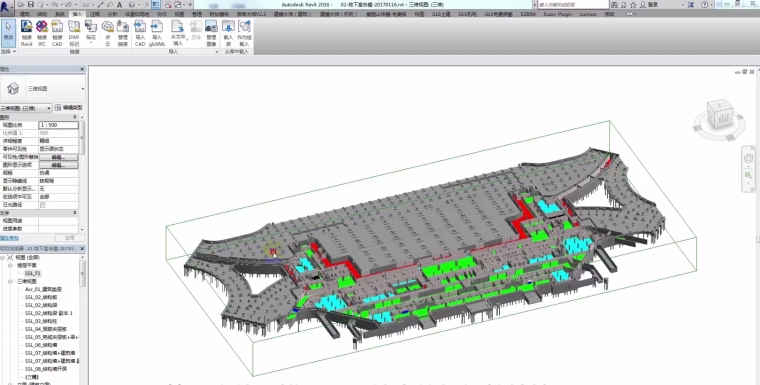The width and height of the screenshot is (760, 385).
Task: Click the Link IFC icon
Action: pyautogui.click(x=42, y=33)
